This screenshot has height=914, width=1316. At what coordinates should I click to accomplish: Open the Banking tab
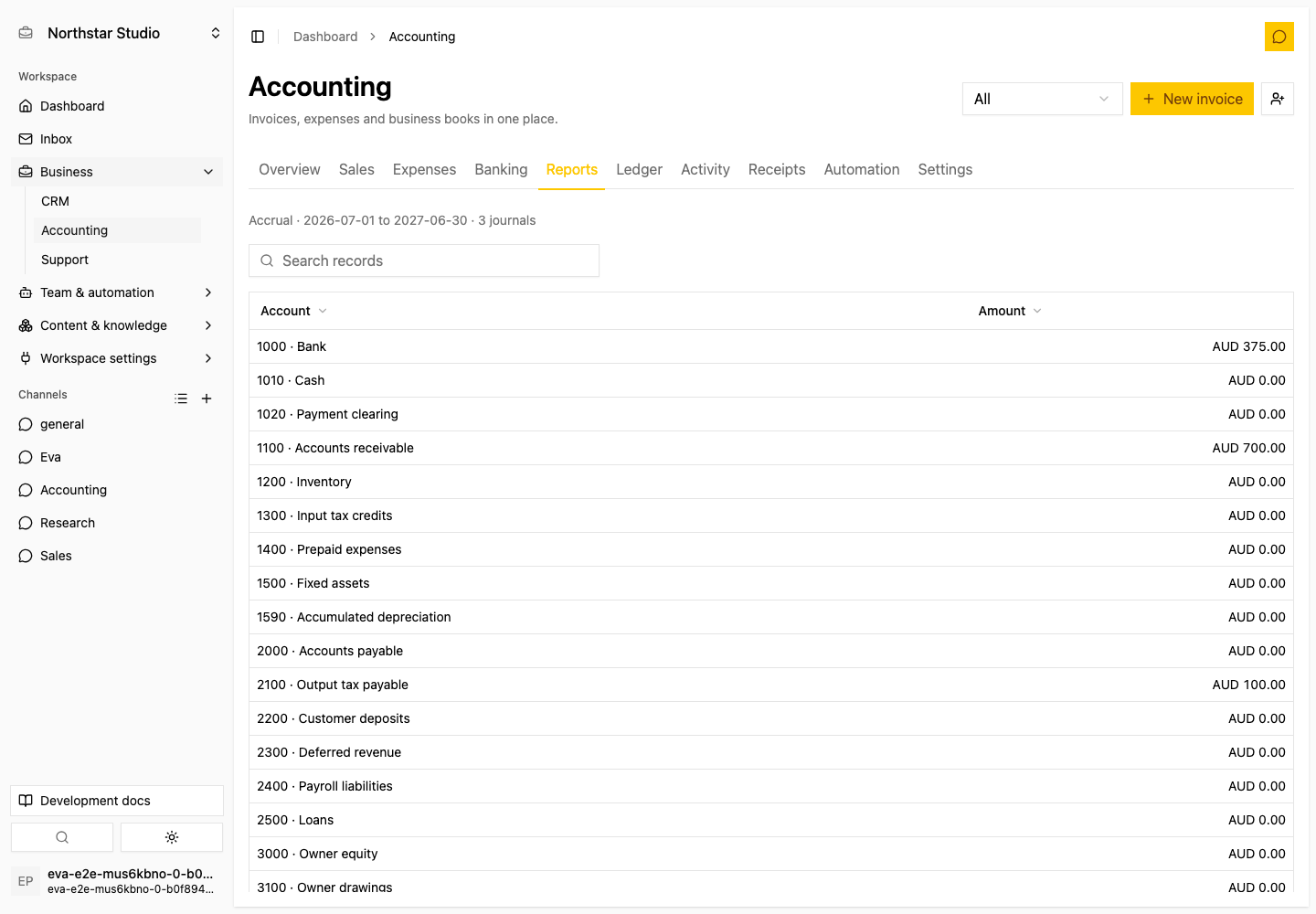pyautogui.click(x=501, y=169)
